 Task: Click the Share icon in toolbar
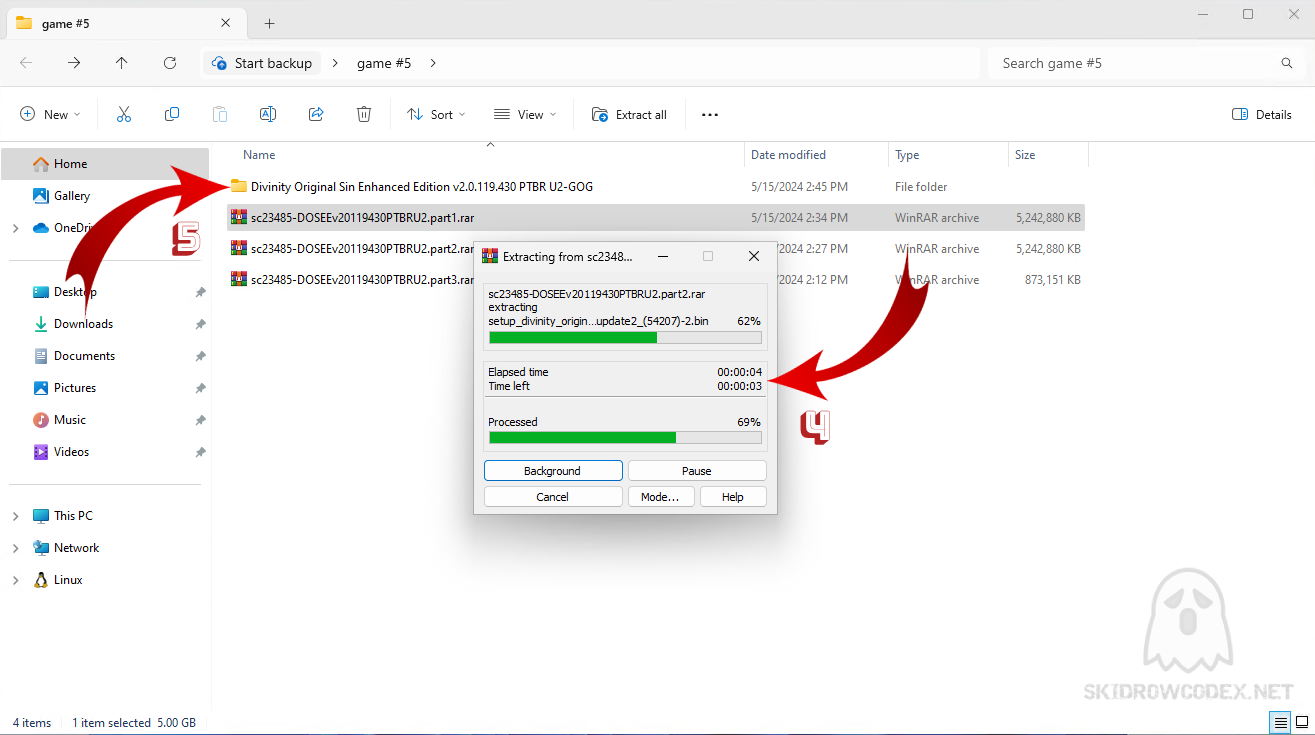316,115
